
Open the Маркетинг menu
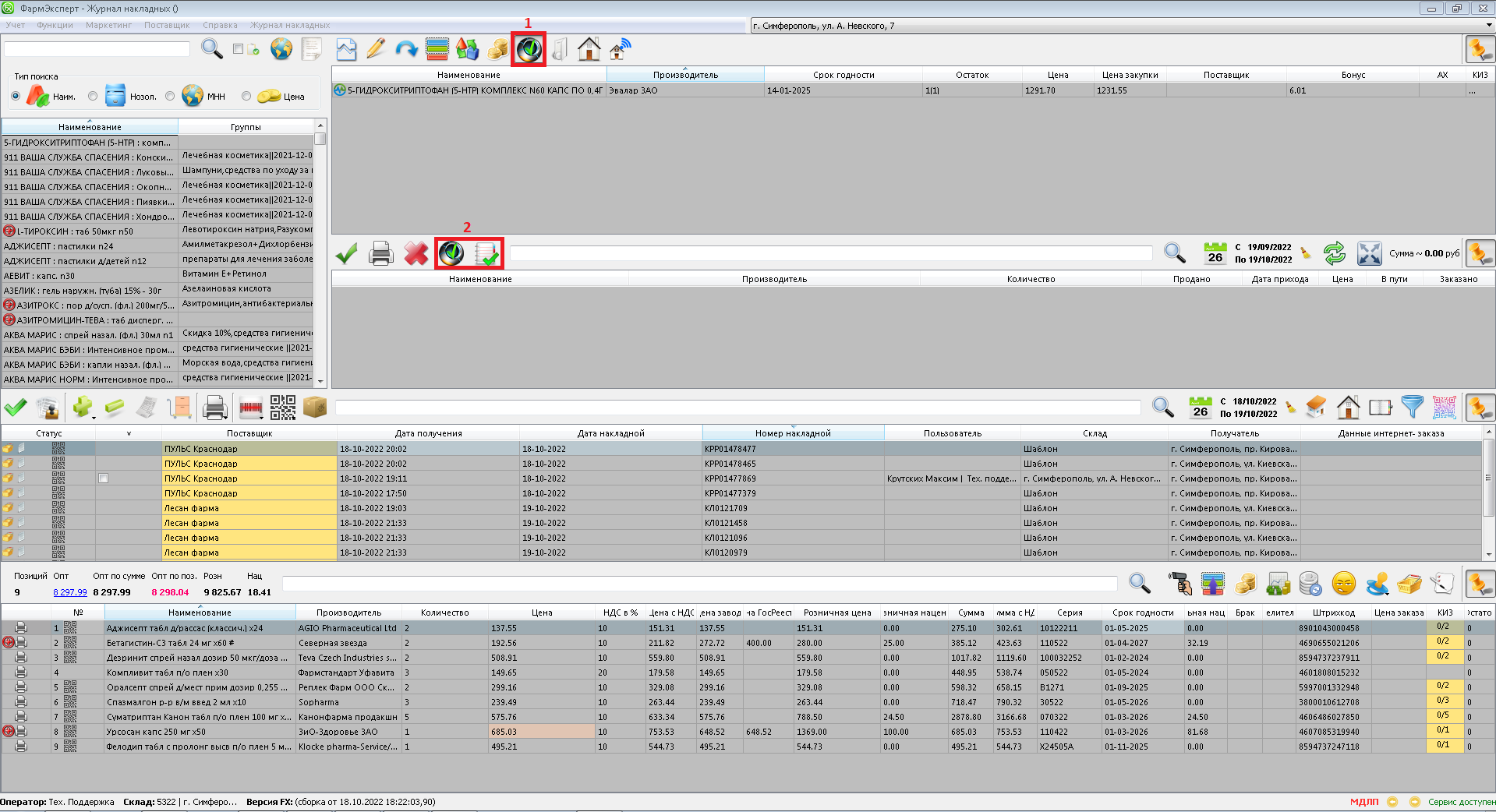coord(108,25)
